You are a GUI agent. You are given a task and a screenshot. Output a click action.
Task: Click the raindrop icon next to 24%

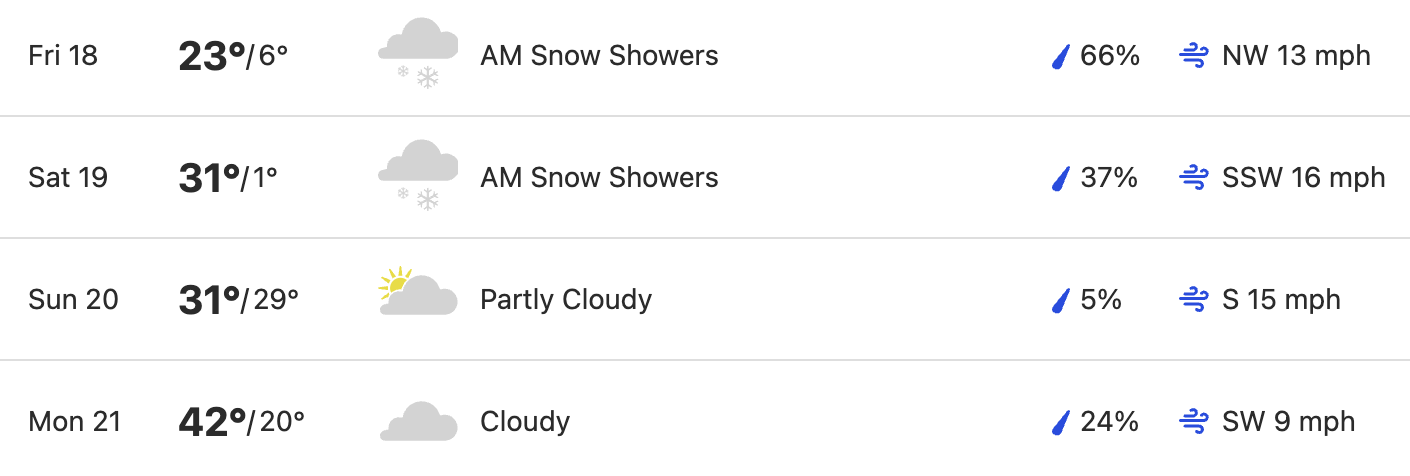(1061, 422)
